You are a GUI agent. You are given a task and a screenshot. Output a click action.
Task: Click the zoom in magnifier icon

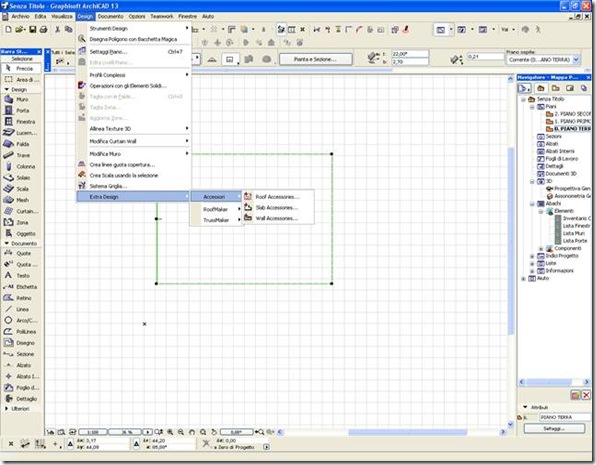tap(170, 432)
